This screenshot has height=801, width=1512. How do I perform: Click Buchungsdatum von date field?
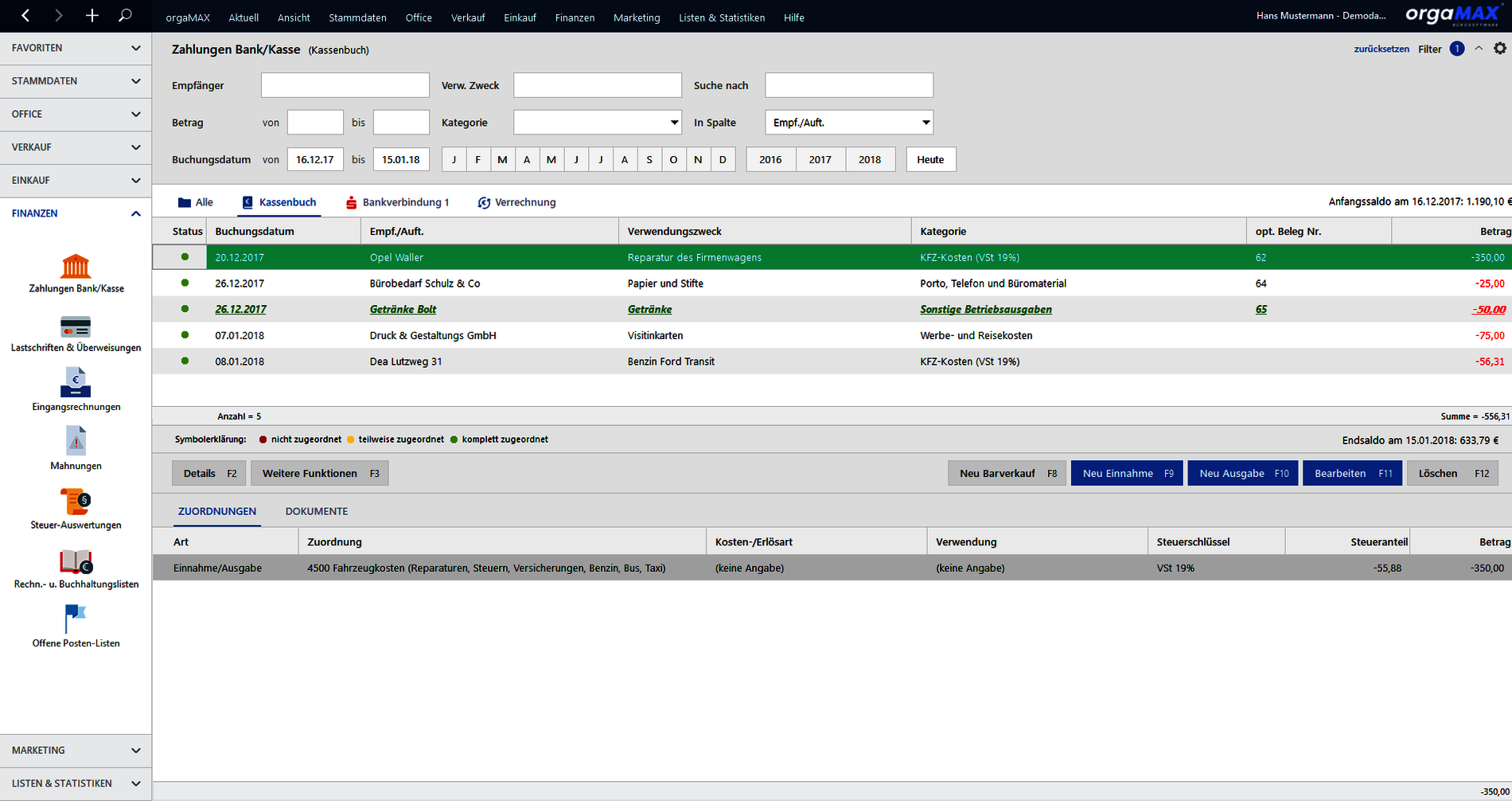pos(315,159)
